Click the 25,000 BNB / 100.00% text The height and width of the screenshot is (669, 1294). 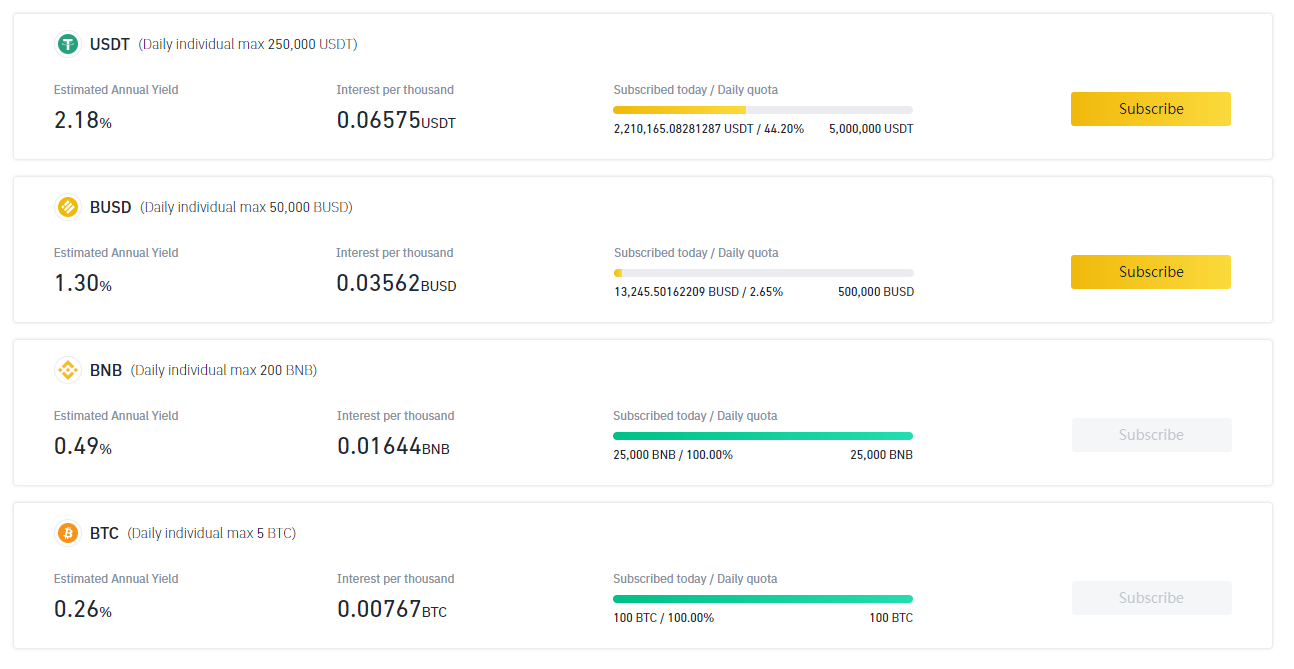[673, 455]
